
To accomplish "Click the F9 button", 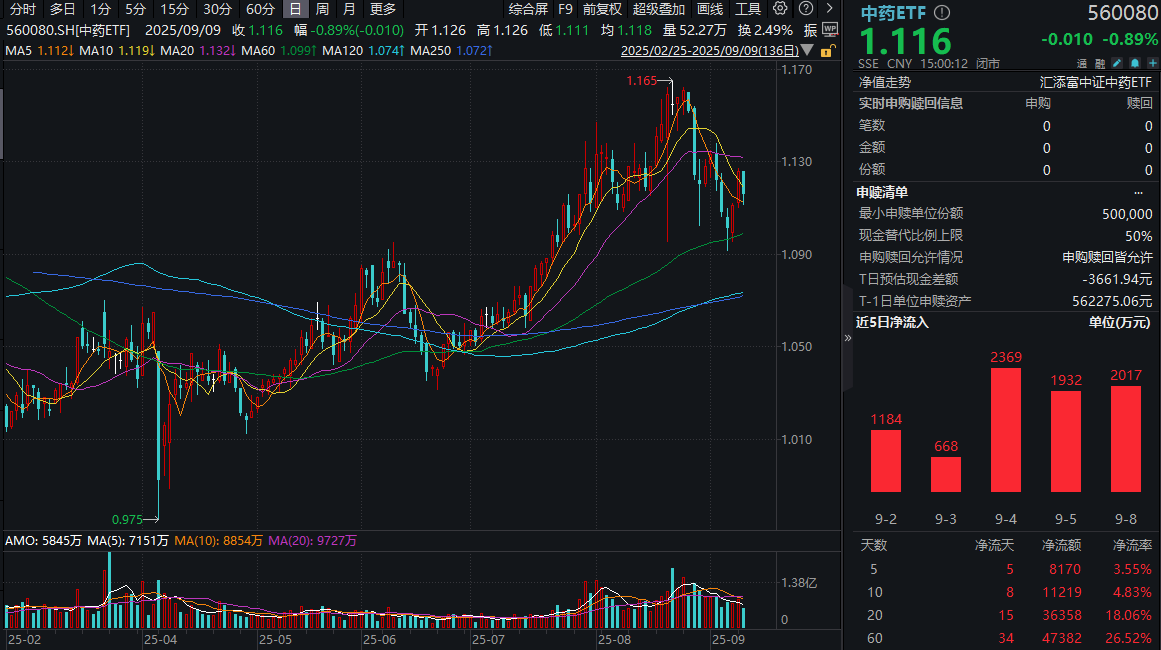I will pos(565,9).
